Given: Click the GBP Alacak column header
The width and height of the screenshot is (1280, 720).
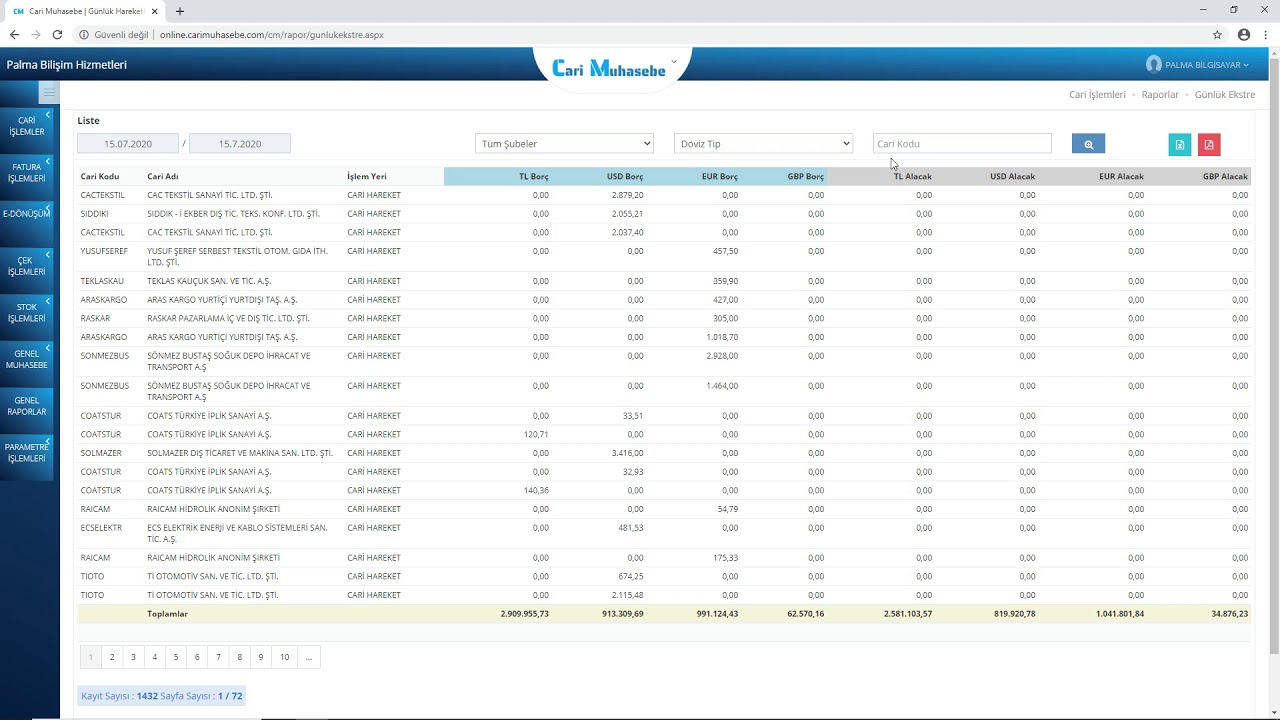Looking at the screenshot, I should [x=1225, y=177].
